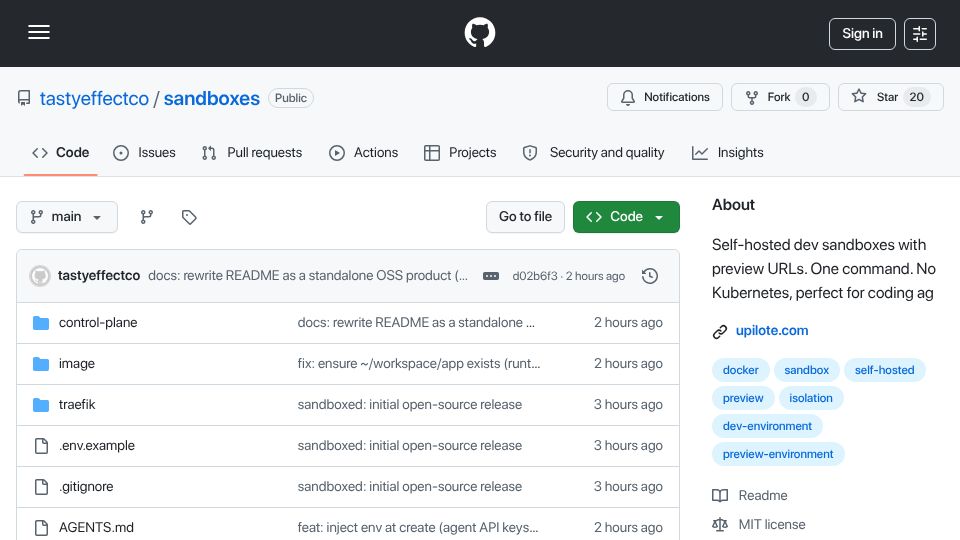Open AGENTS.md commit 'feat: inject env at create'
Image resolution: width=960 pixels, height=540 pixels.
tap(418, 528)
